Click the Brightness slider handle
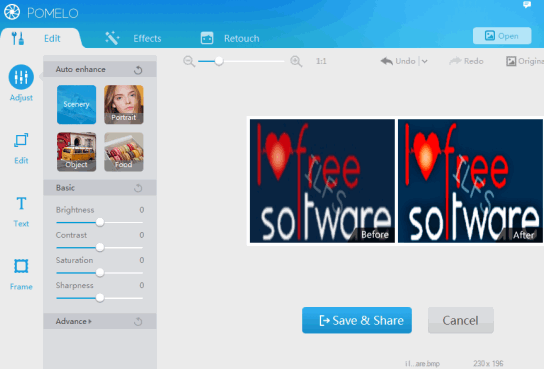544x369 pixels. 100,222
